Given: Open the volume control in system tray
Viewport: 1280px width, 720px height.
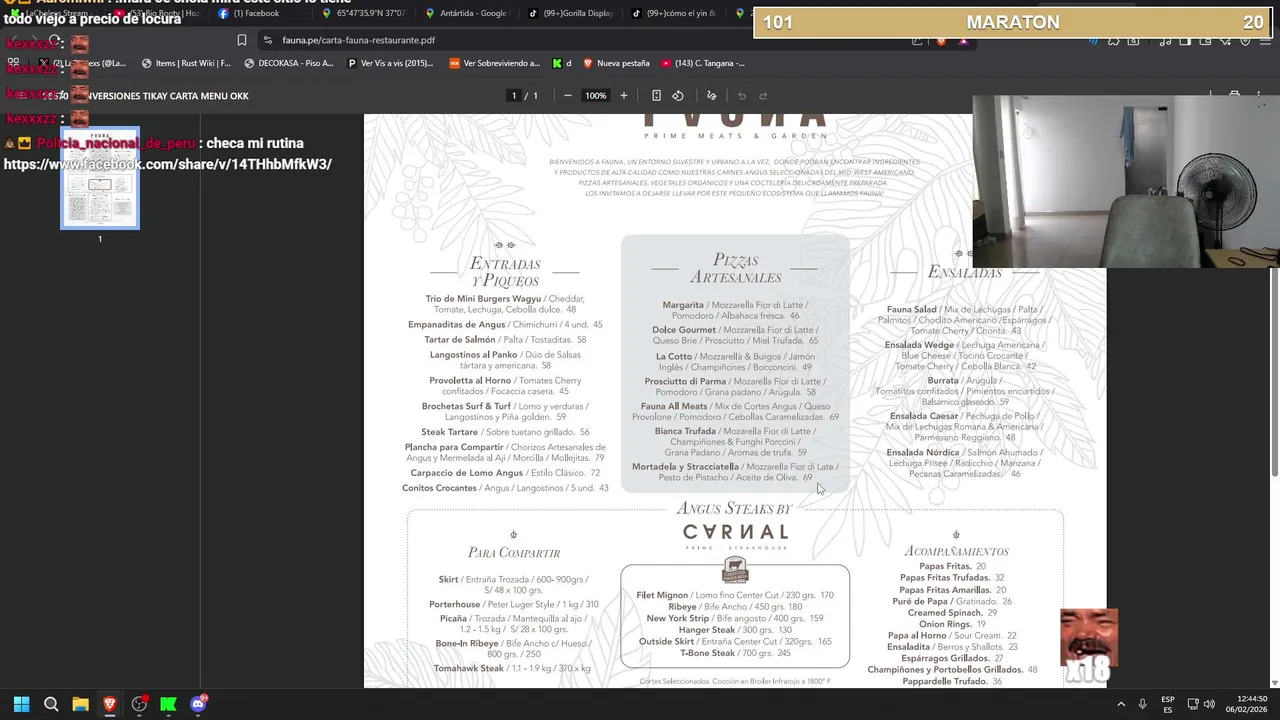Looking at the screenshot, I should pyautogui.click(x=1209, y=704).
